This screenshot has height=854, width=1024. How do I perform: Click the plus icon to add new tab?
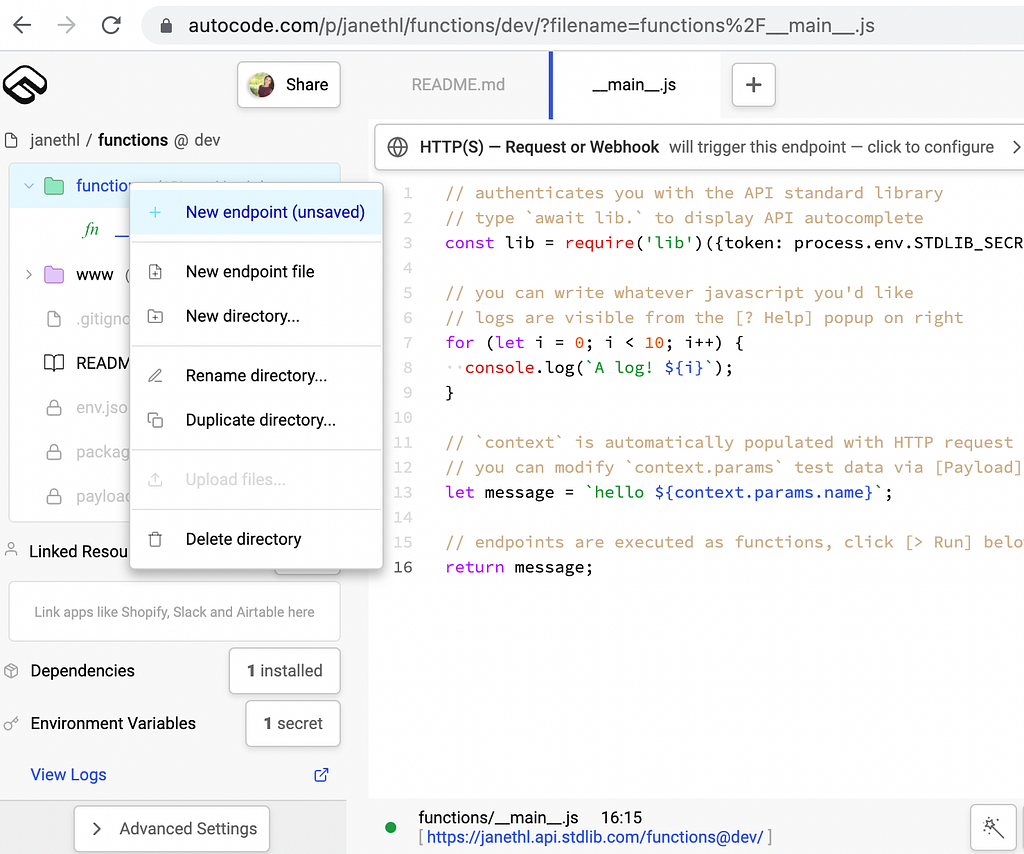[x=754, y=85]
